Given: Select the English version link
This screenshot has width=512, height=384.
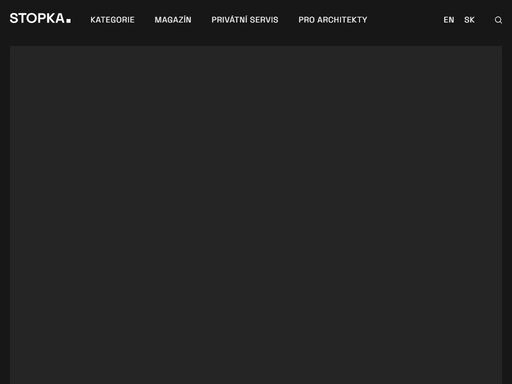Looking at the screenshot, I should click(x=449, y=20).
